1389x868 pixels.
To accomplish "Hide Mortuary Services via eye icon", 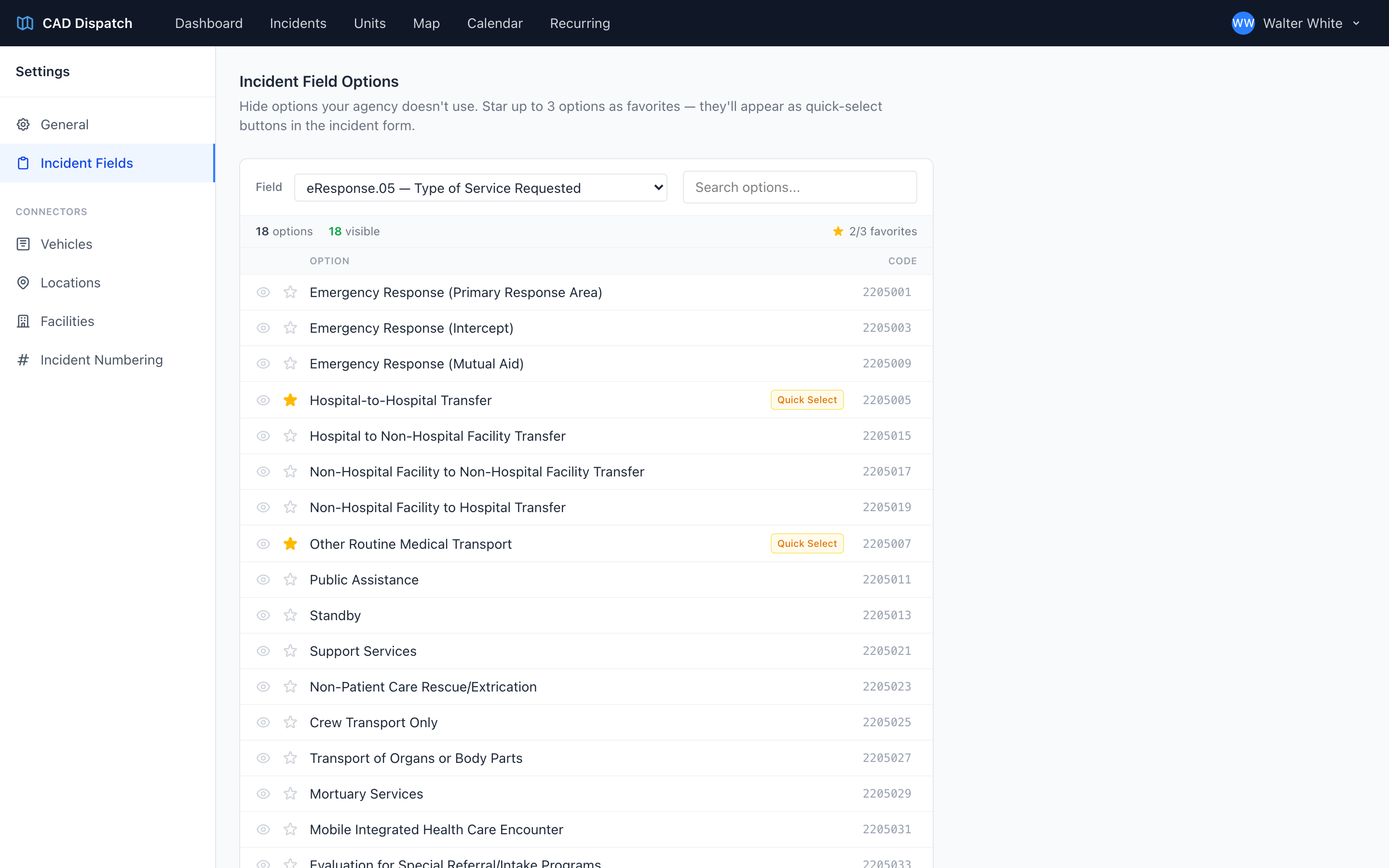I will pyautogui.click(x=263, y=793).
